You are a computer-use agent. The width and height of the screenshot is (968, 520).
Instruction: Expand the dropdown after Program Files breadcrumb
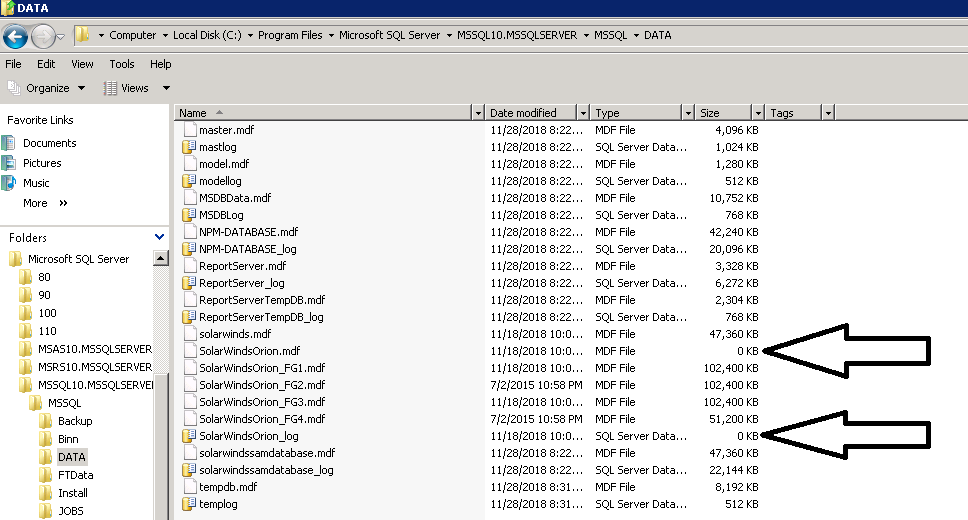[x=331, y=36]
